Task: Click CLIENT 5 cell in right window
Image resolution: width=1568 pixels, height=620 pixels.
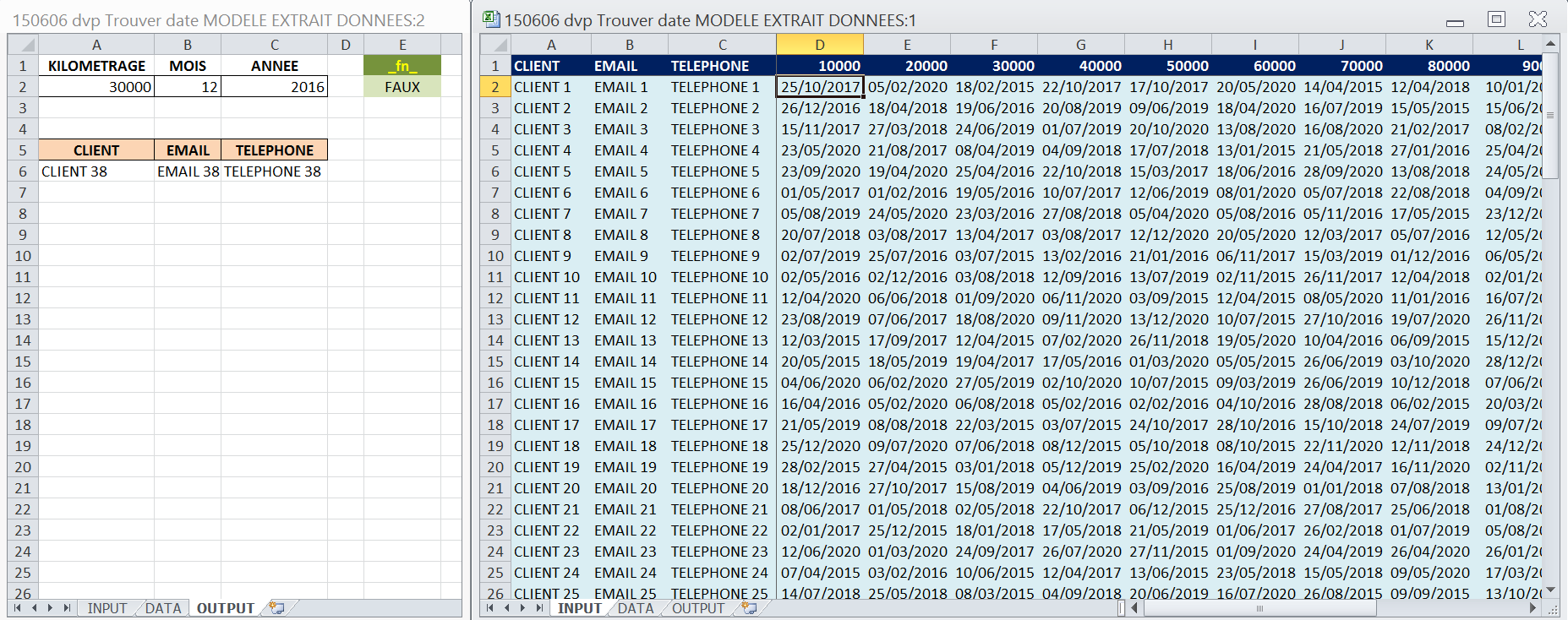Action: pos(551,171)
